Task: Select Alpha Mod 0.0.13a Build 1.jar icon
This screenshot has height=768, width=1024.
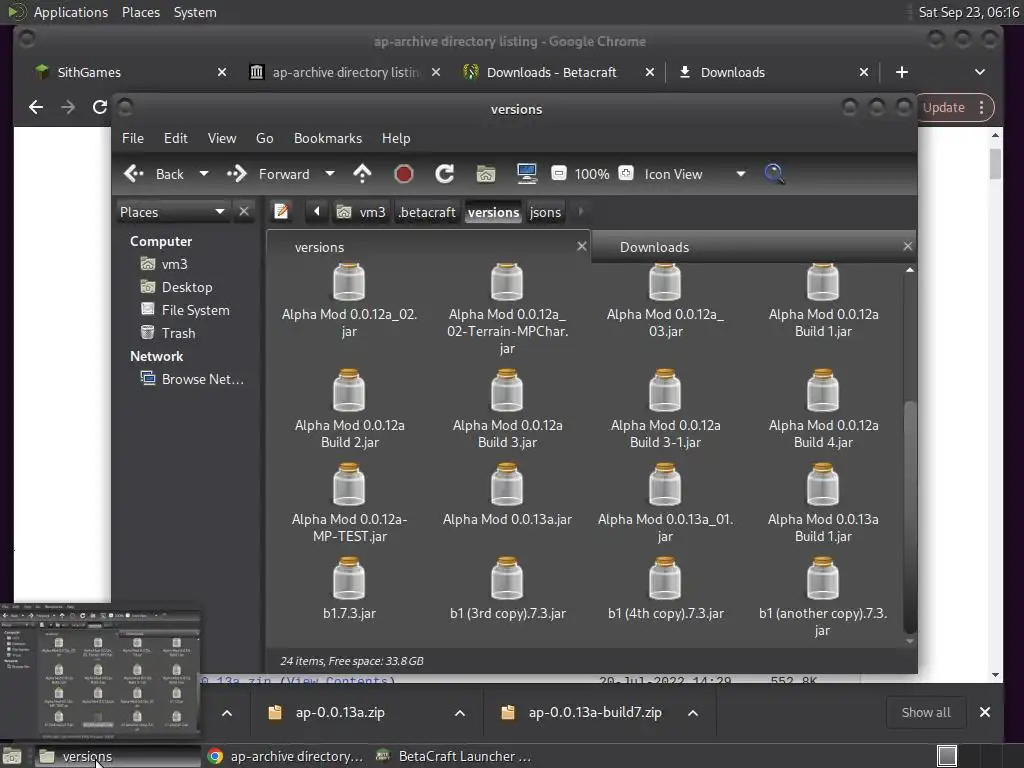Action: coord(823,484)
